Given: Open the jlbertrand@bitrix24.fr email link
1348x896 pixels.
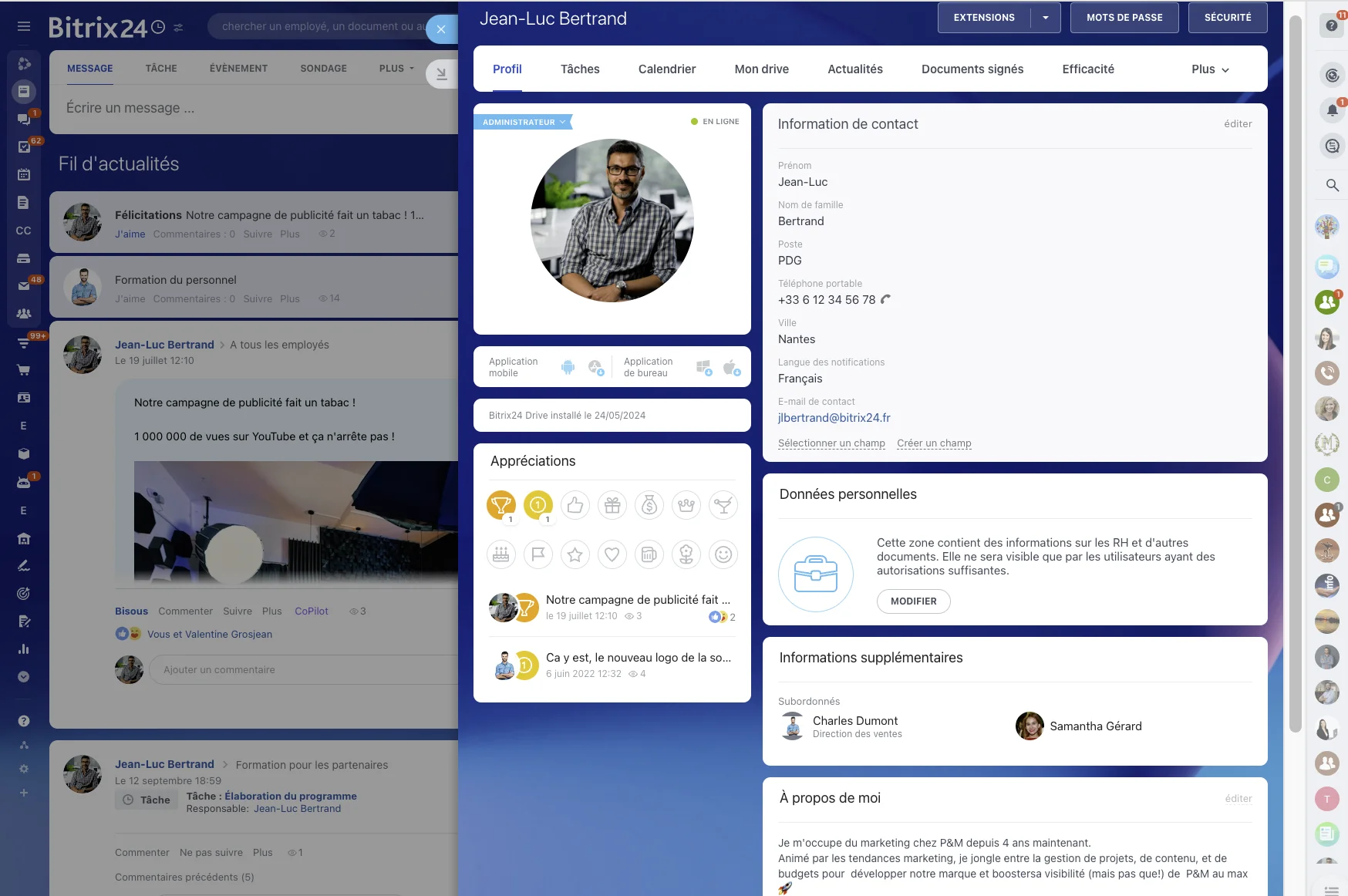Looking at the screenshot, I should pyautogui.click(x=834, y=418).
